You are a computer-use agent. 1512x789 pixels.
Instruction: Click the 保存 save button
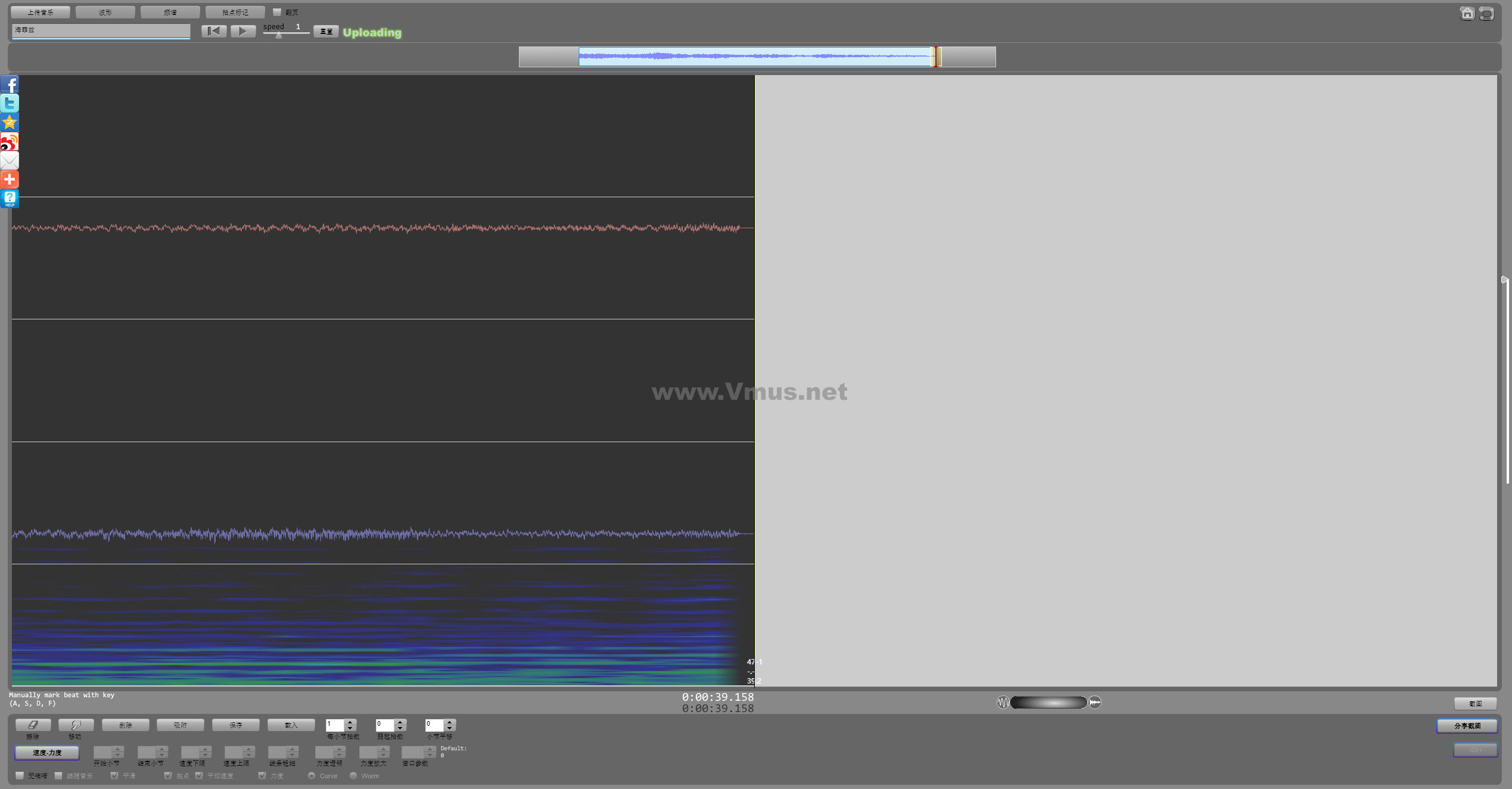pyautogui.click(x=236, y=725)
